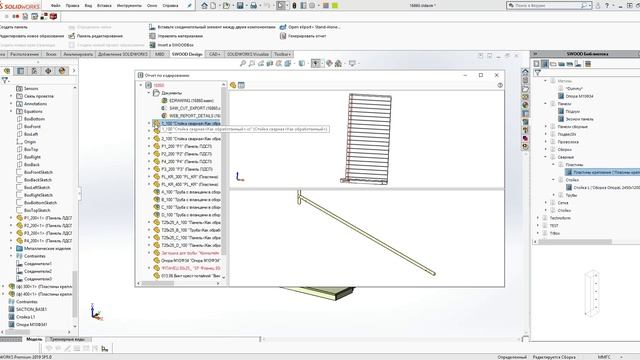Expand Металлические изделия in feature tree

coord(11,248)
